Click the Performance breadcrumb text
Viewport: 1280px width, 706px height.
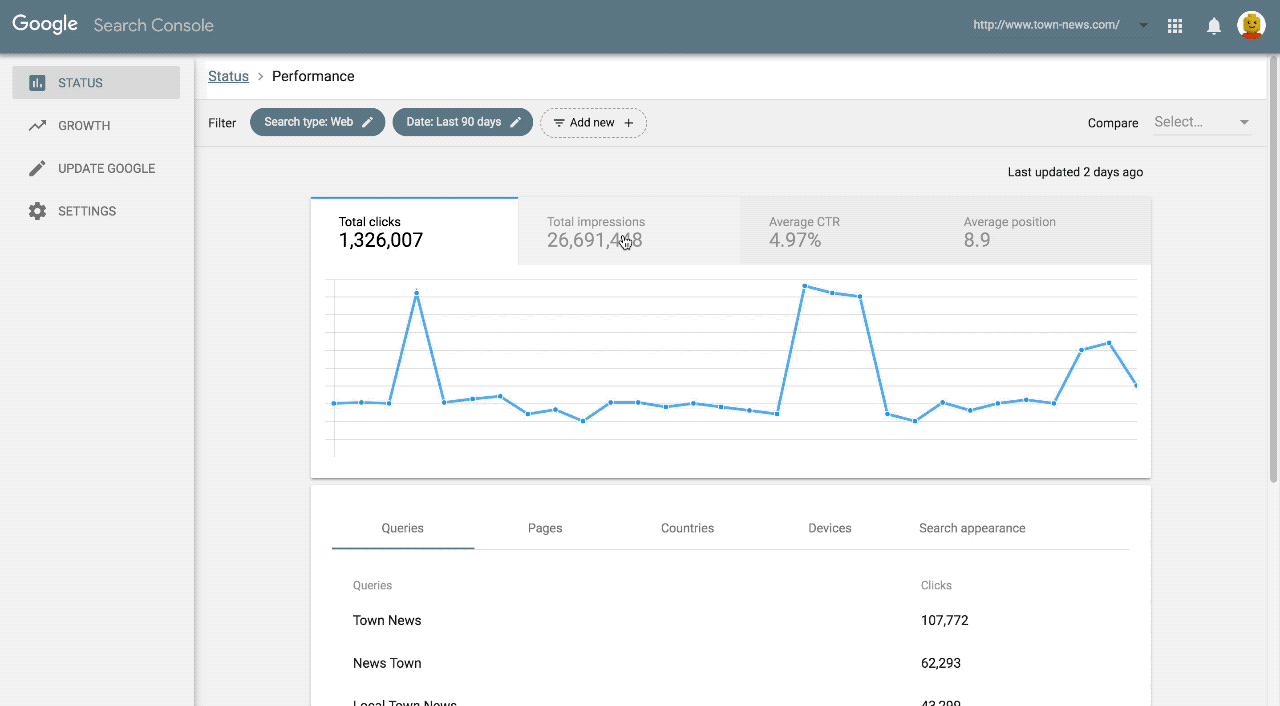(313, 76)
